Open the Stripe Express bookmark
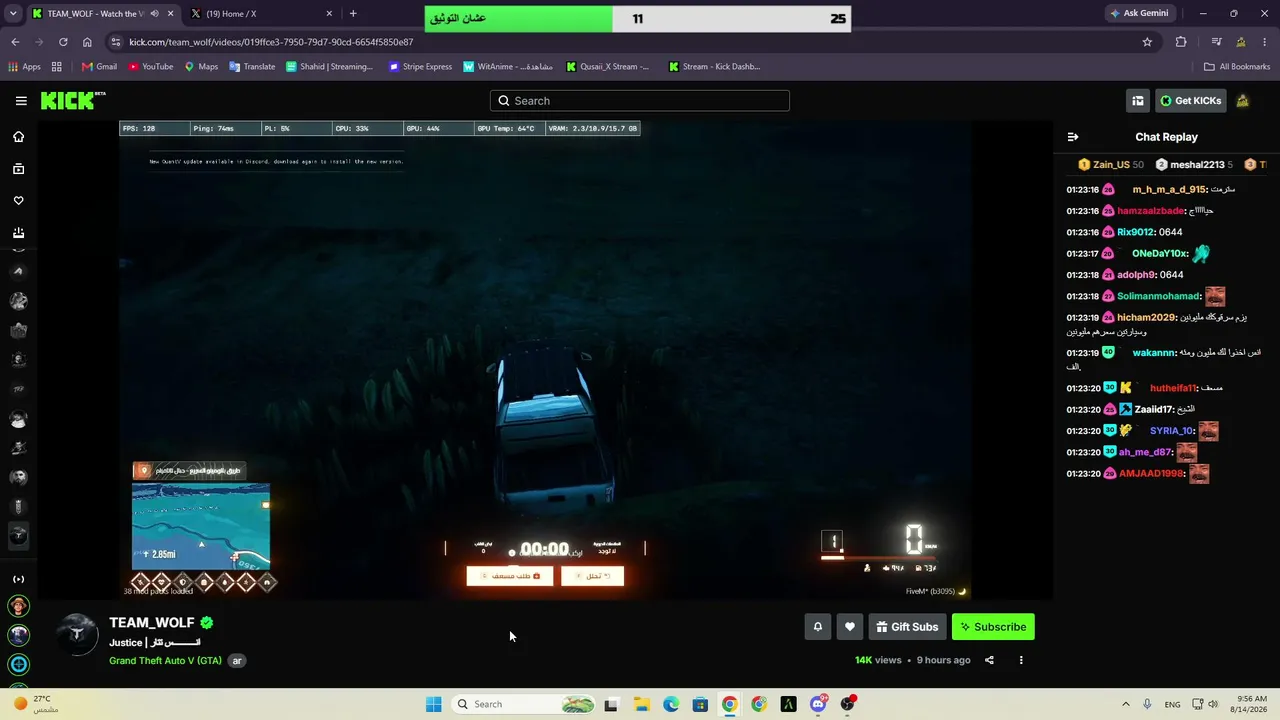Viewport: 1280px width, 720px height. point(420,67)
